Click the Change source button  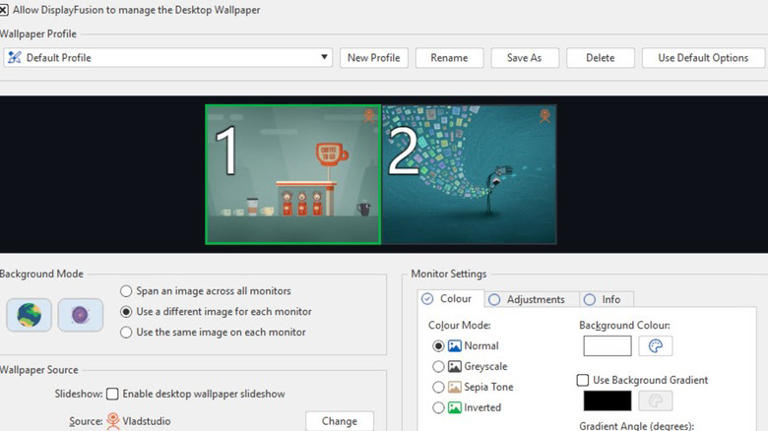click(339, 421)
